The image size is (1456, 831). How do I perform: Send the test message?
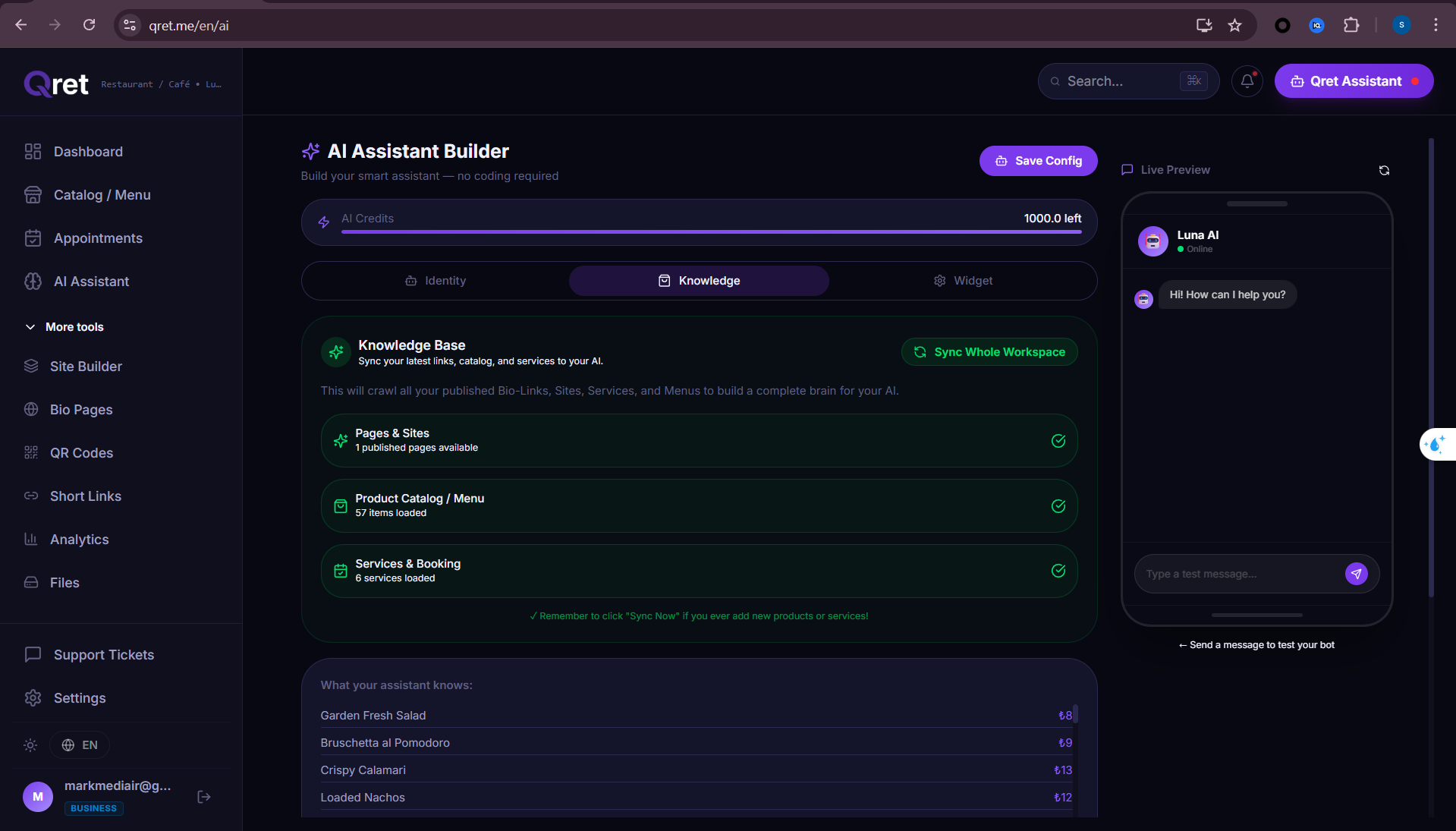tap(1357, 574)
